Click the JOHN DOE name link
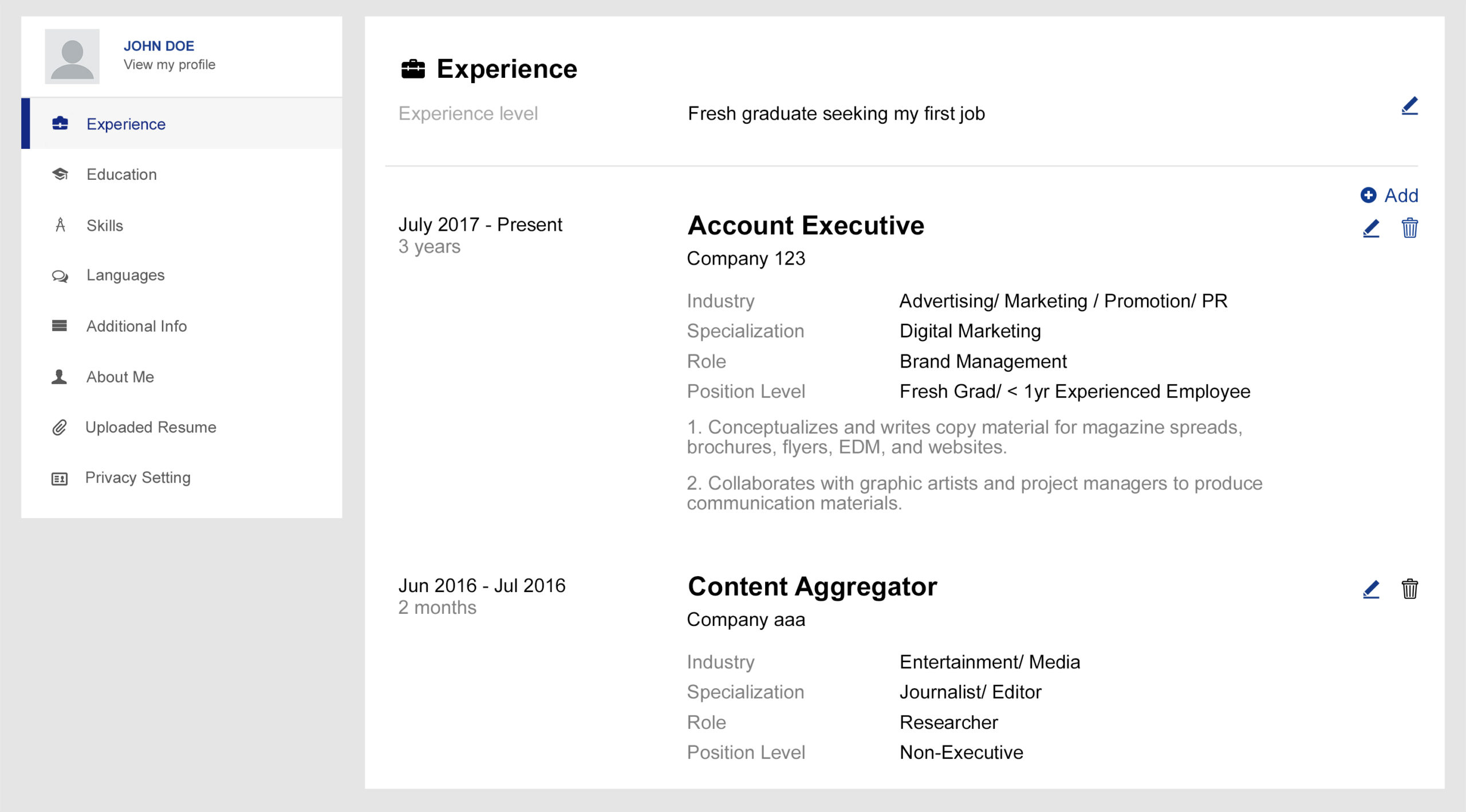1466x812 pixels. (x=159, y=46)
